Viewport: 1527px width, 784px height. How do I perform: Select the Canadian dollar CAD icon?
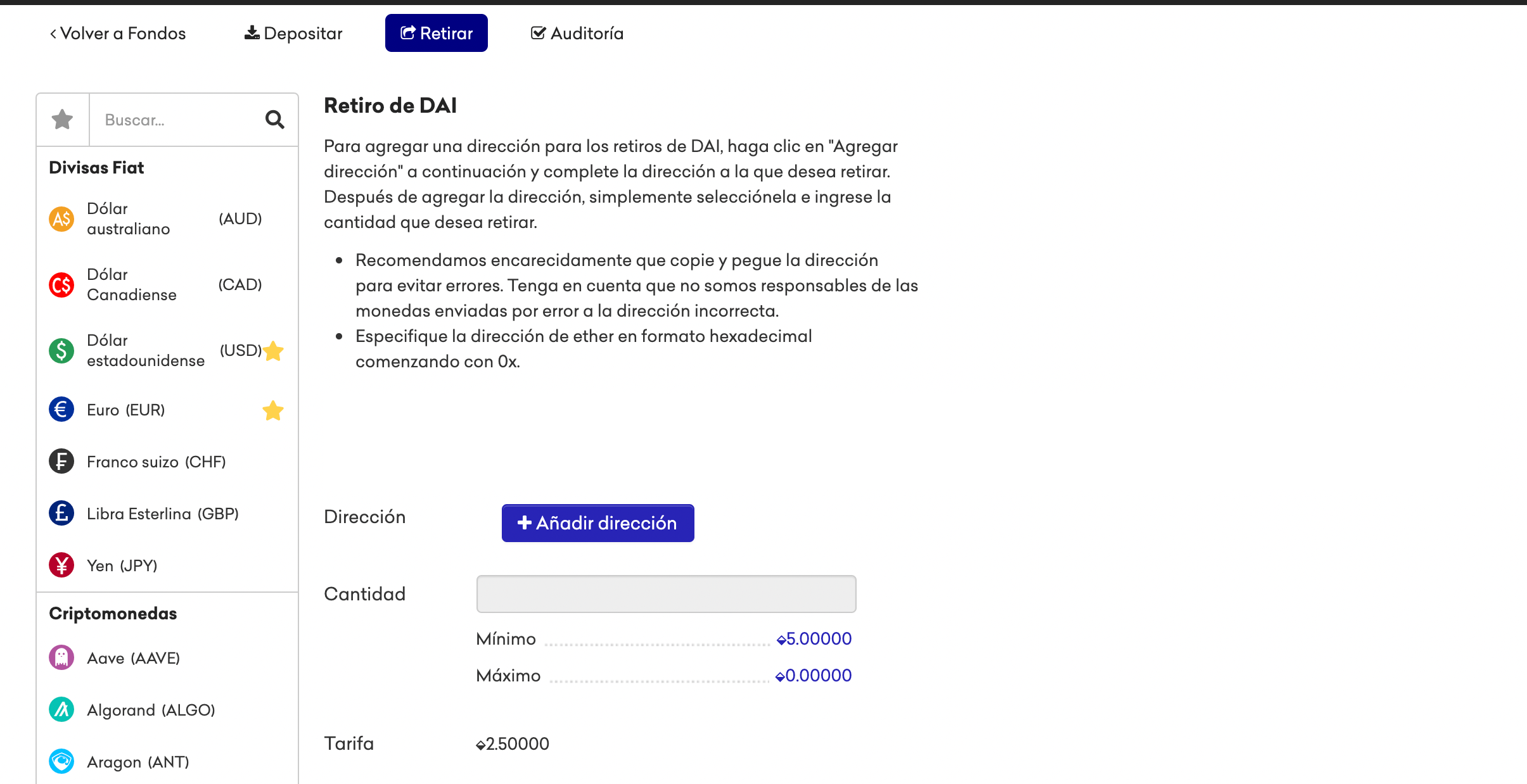pos(61,285)
